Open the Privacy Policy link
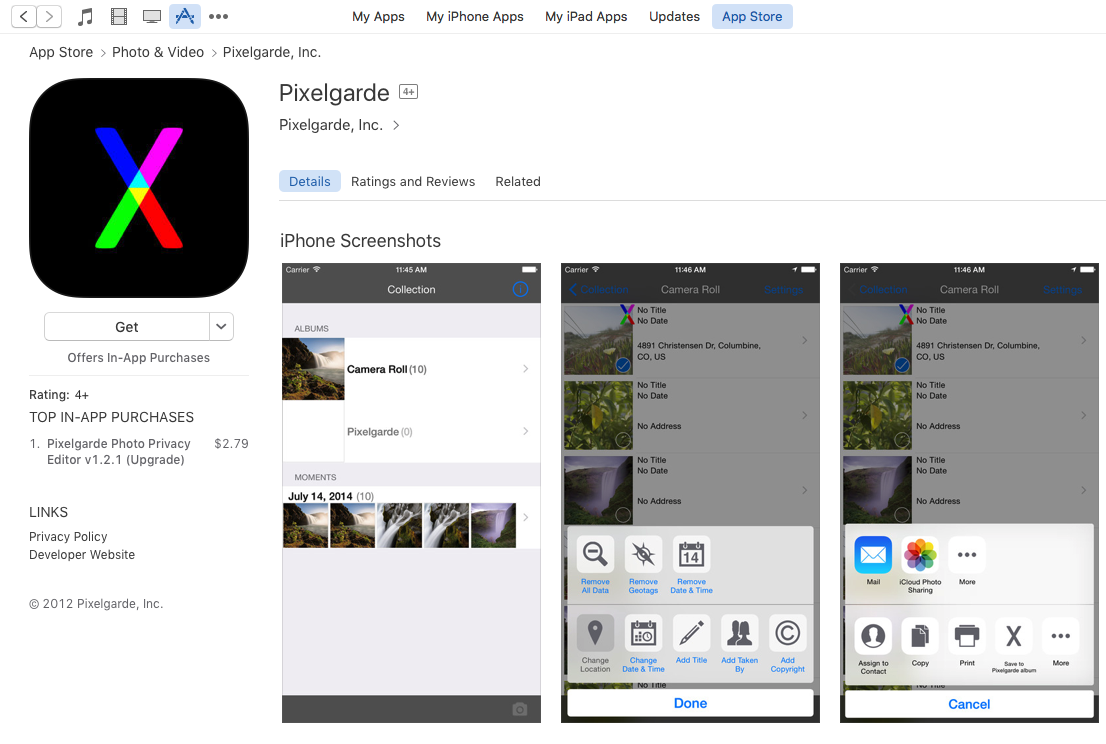1106x744 pixels. click(68, 537)
